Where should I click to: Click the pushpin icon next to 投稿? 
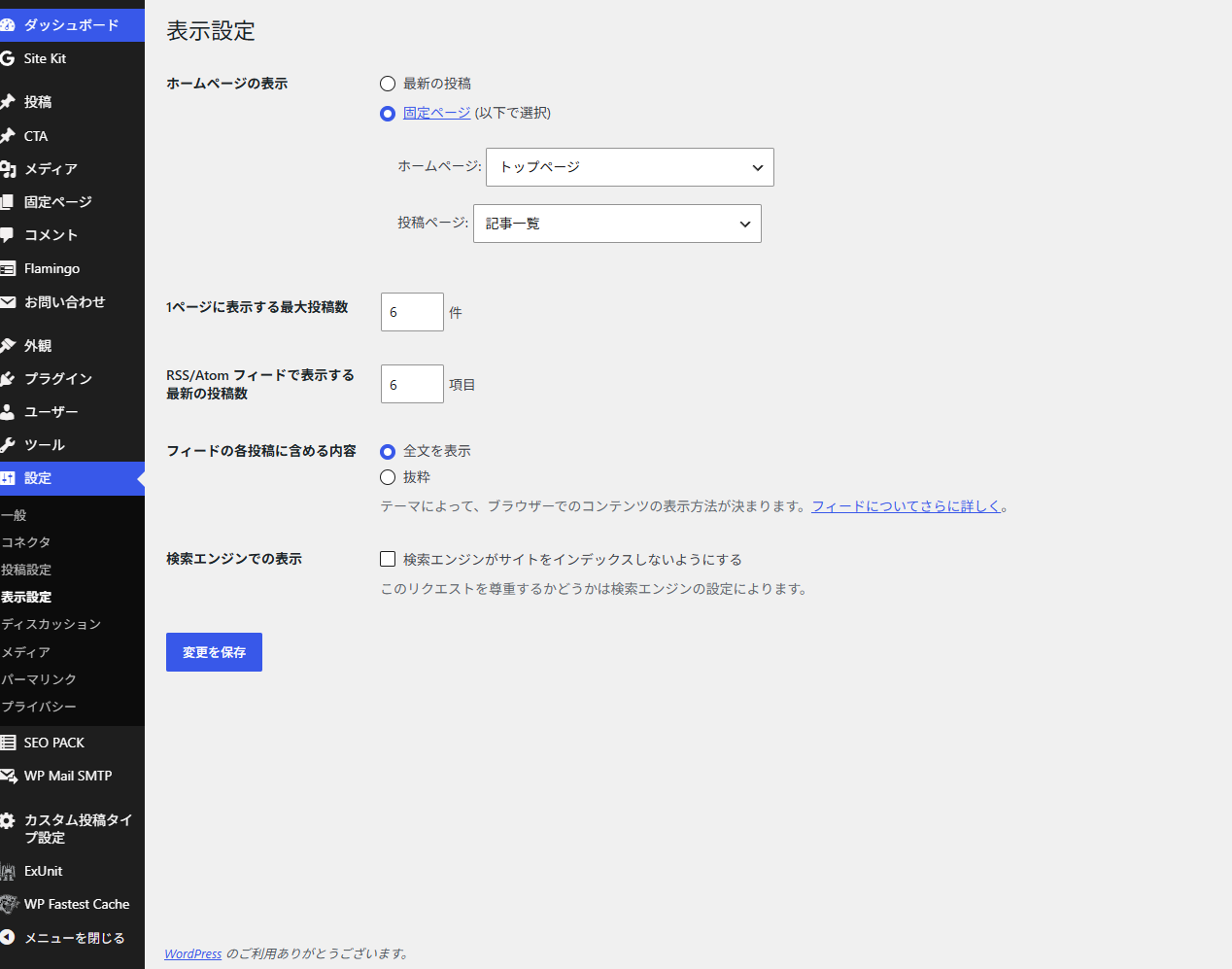click(x=7, y=102)
